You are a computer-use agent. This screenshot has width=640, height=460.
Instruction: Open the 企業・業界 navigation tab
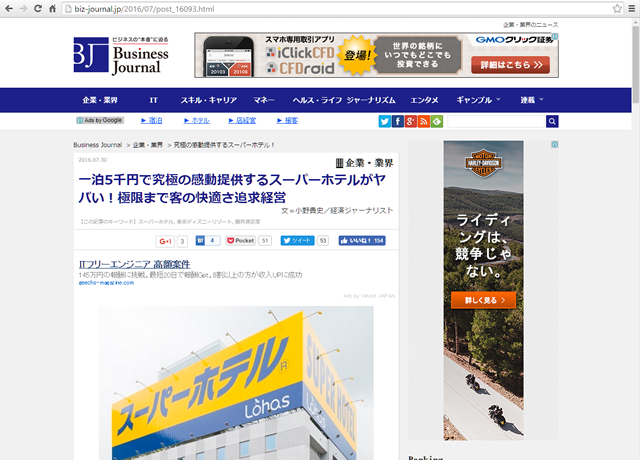[100, 100]
